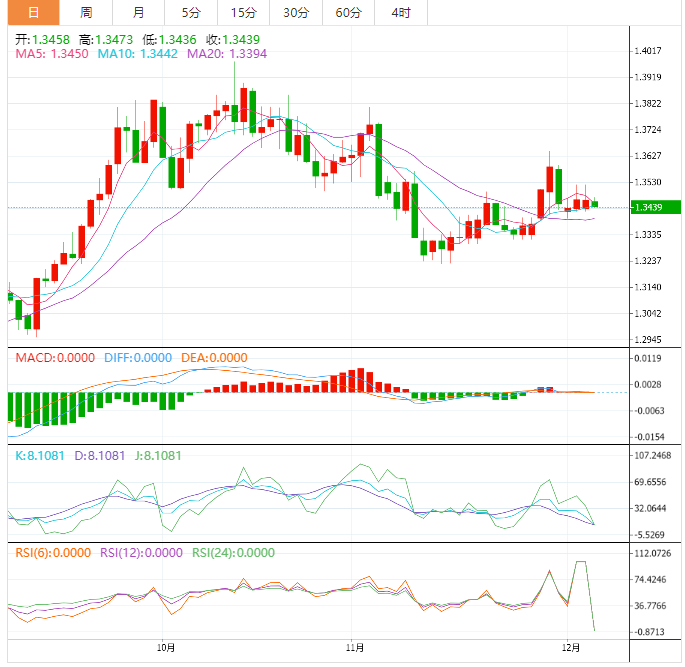Click the MA20: 1.3394 legend label
The width and height of the screenshot is (685, 667).
click(227, 54)
